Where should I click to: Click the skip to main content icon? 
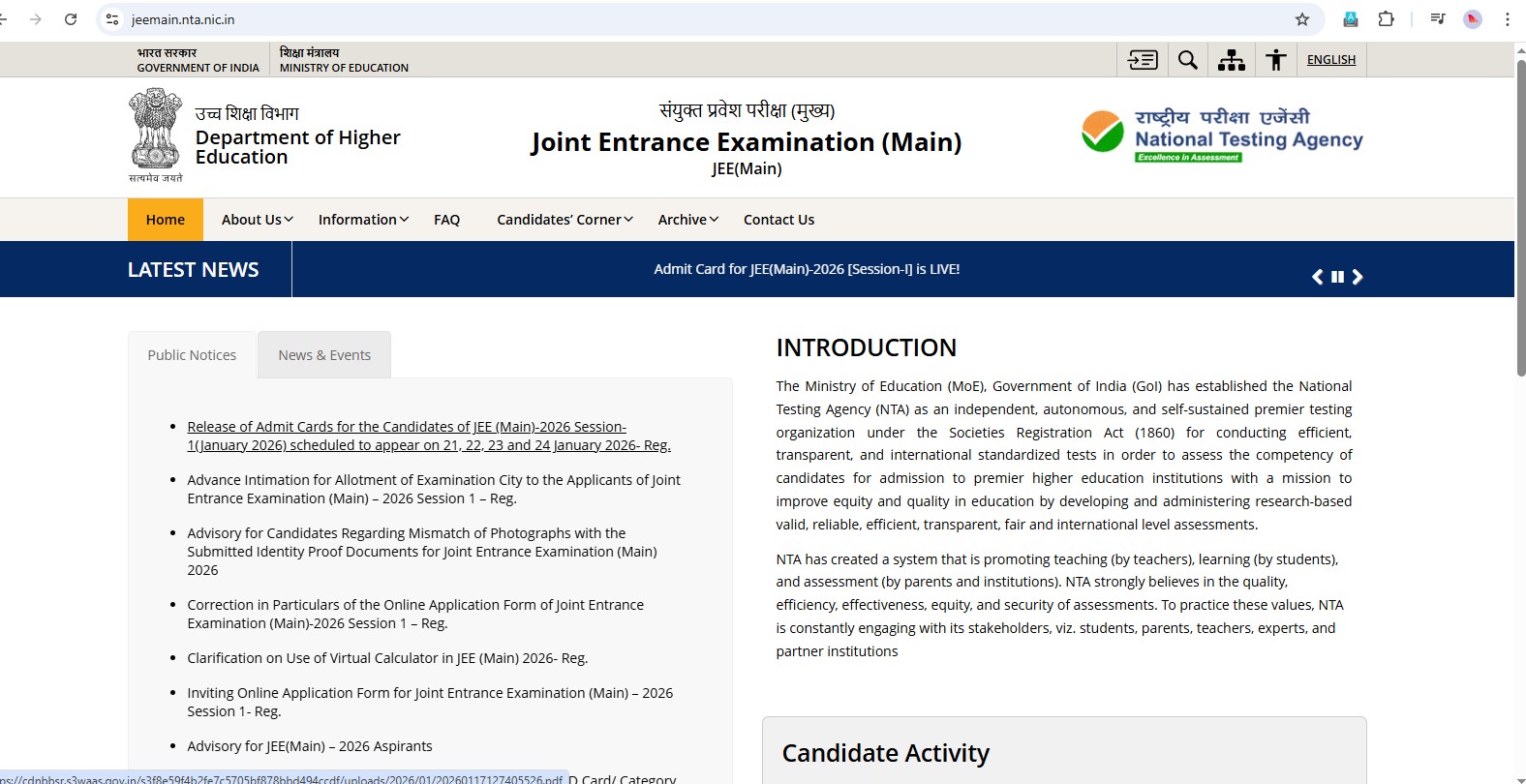(x=1143, y=60)
